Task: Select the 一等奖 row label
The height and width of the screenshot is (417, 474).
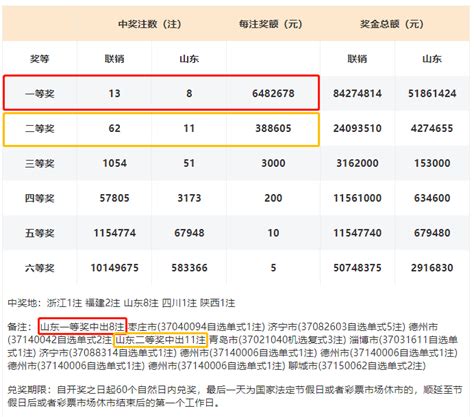Action: (x=40, y=94)
